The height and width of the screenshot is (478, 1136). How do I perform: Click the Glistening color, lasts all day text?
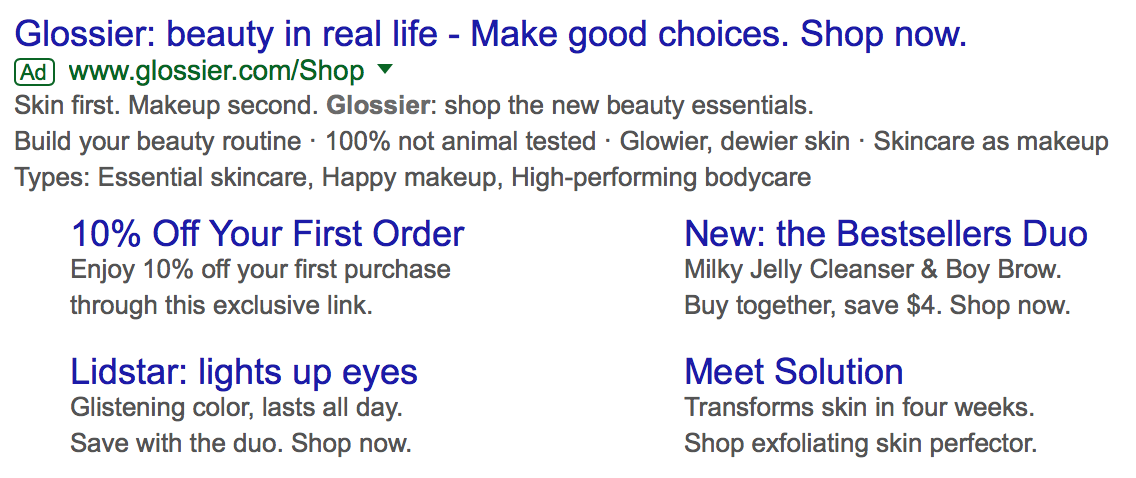point(236,408)
